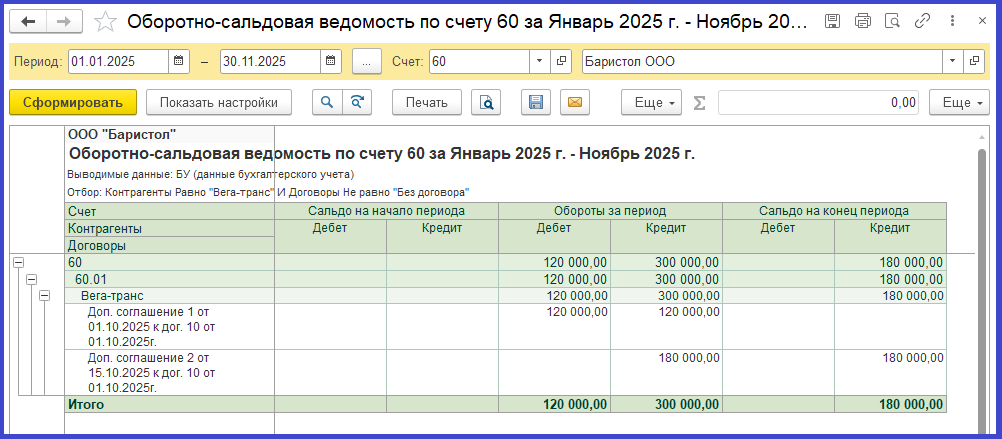
Task: Open the Счет account dropdown list
Action: tap(540, 62)
